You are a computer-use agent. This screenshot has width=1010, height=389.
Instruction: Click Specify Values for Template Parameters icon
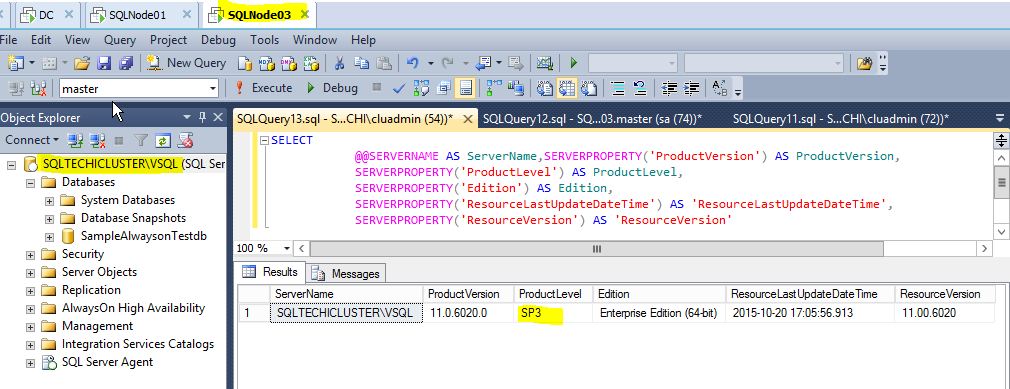pos(719,88)
